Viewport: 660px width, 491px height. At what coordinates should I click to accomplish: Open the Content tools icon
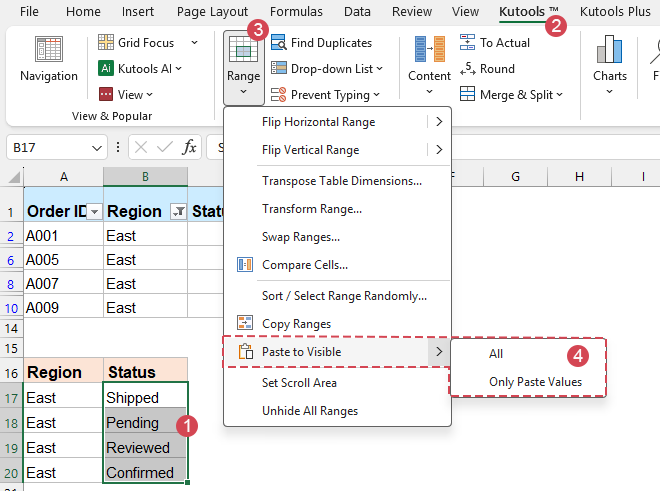429,49
